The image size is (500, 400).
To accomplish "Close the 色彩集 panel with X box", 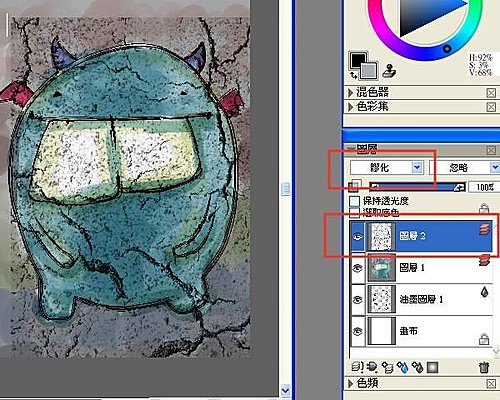I will (491, 107).
